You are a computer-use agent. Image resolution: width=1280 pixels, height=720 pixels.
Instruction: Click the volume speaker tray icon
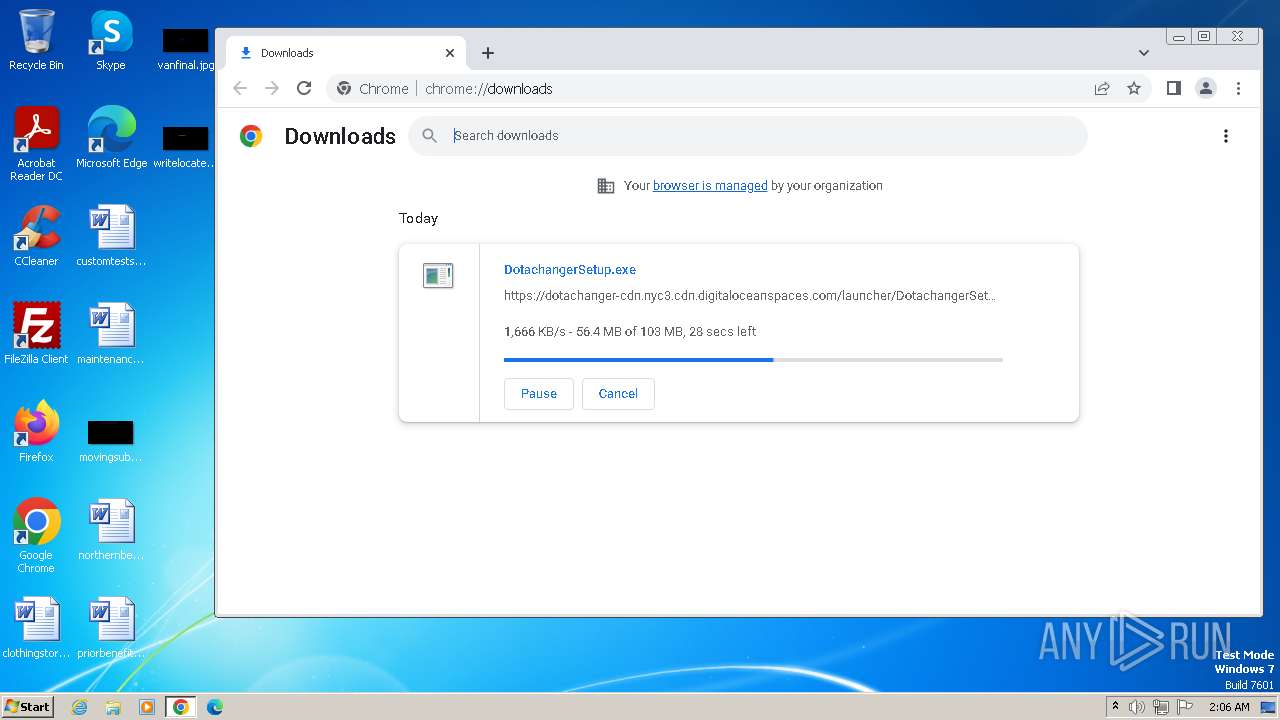pyautogui.click(x=1137, y=707)
